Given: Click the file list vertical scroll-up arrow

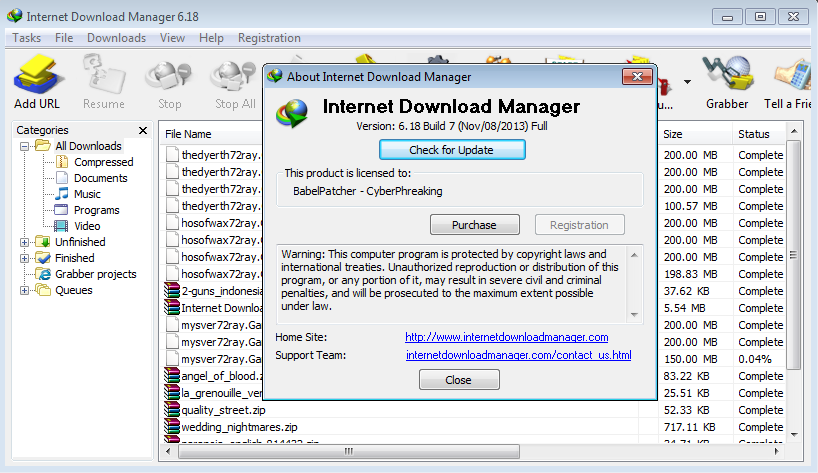Looking at the screenshot, I should click(794, 131).
